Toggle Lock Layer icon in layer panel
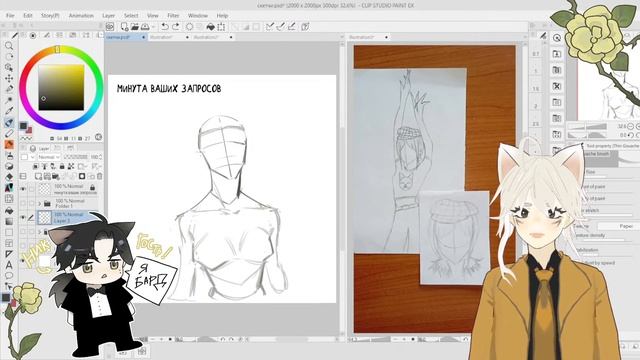 (62, 166)
